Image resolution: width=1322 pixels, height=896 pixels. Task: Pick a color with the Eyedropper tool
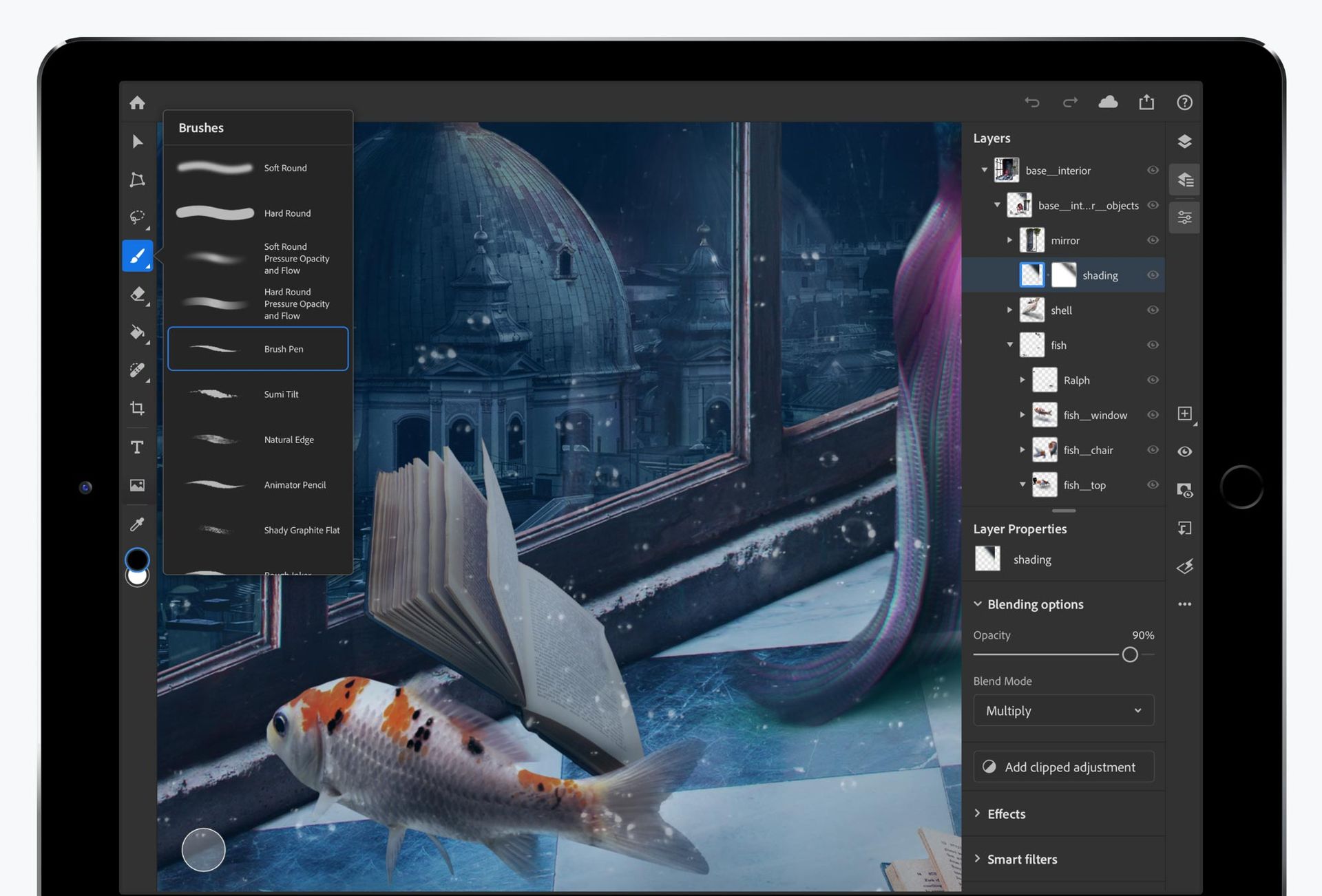[137, 524]
